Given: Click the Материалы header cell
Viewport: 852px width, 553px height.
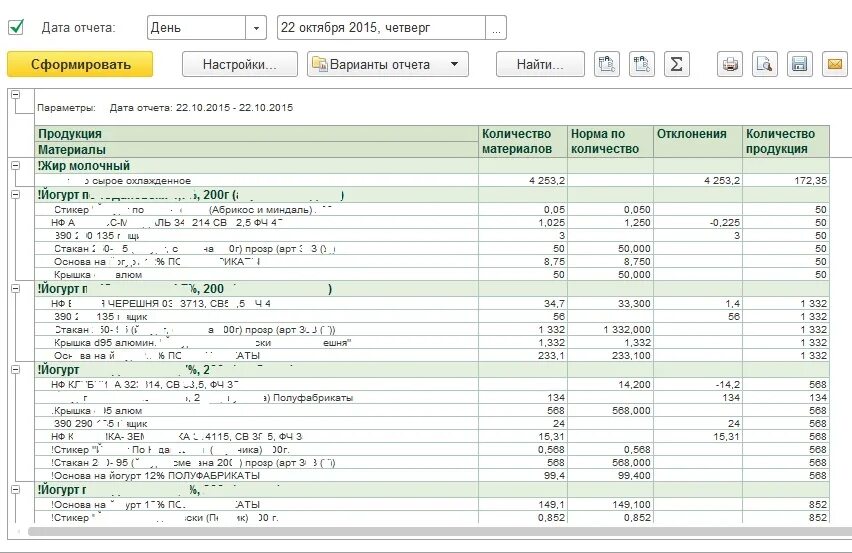Looking at the screenshot, I should [257, 149].
